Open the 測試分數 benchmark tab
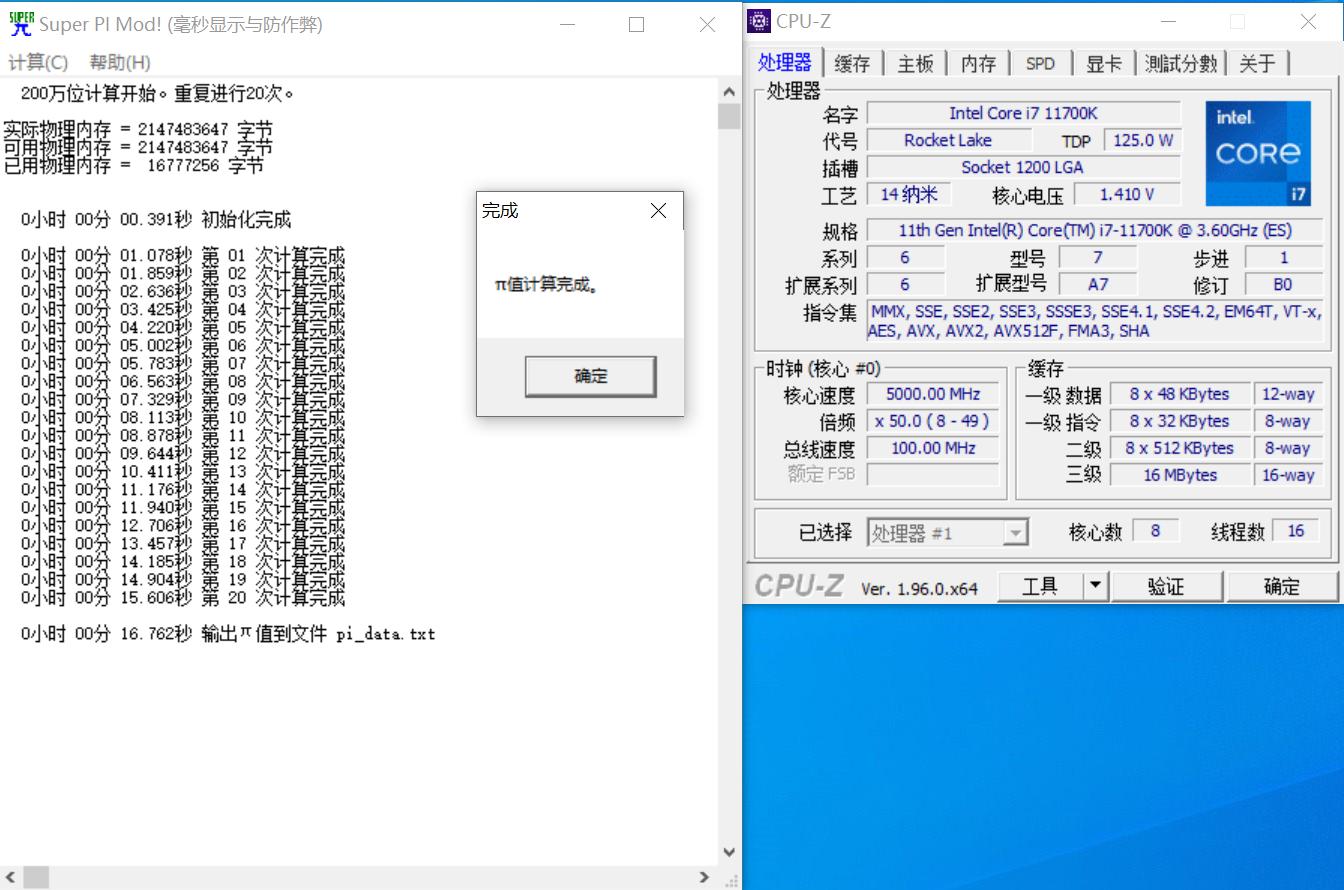1344x890 pixels. coord(1181,63)
